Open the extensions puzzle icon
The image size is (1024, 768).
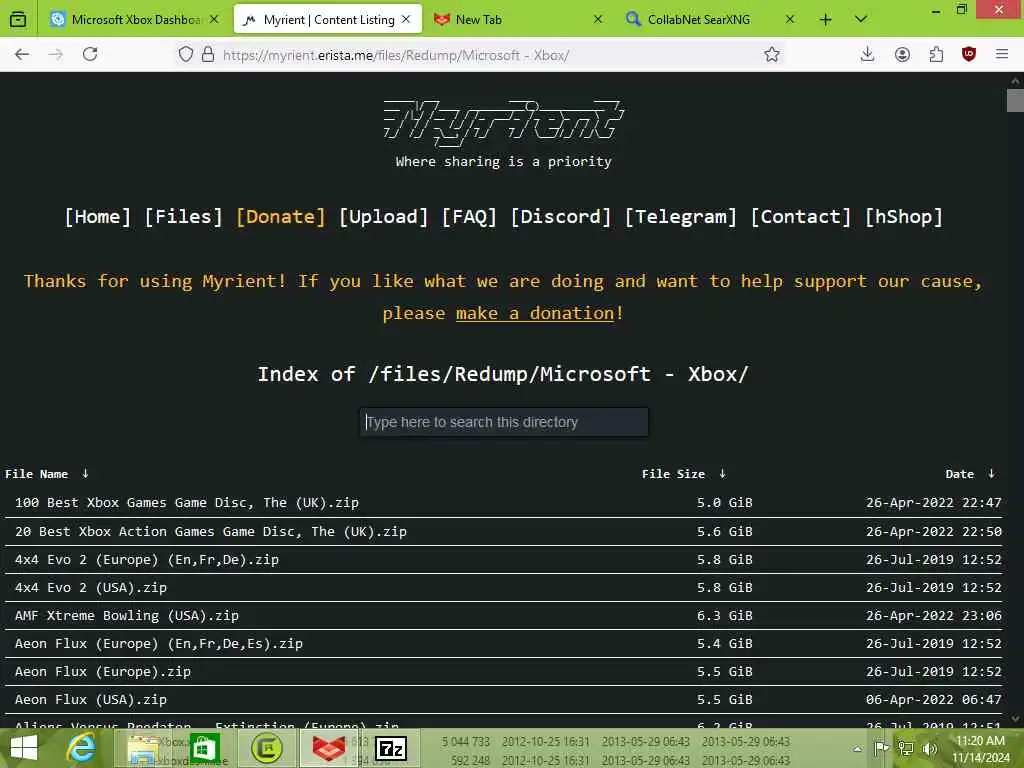point(936,55)
